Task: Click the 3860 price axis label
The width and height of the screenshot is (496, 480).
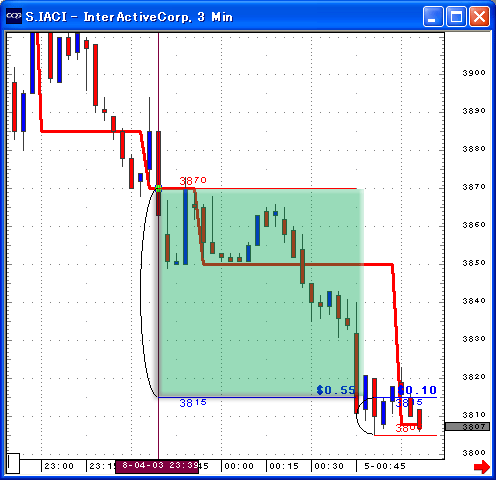Action: click(474, 225)
